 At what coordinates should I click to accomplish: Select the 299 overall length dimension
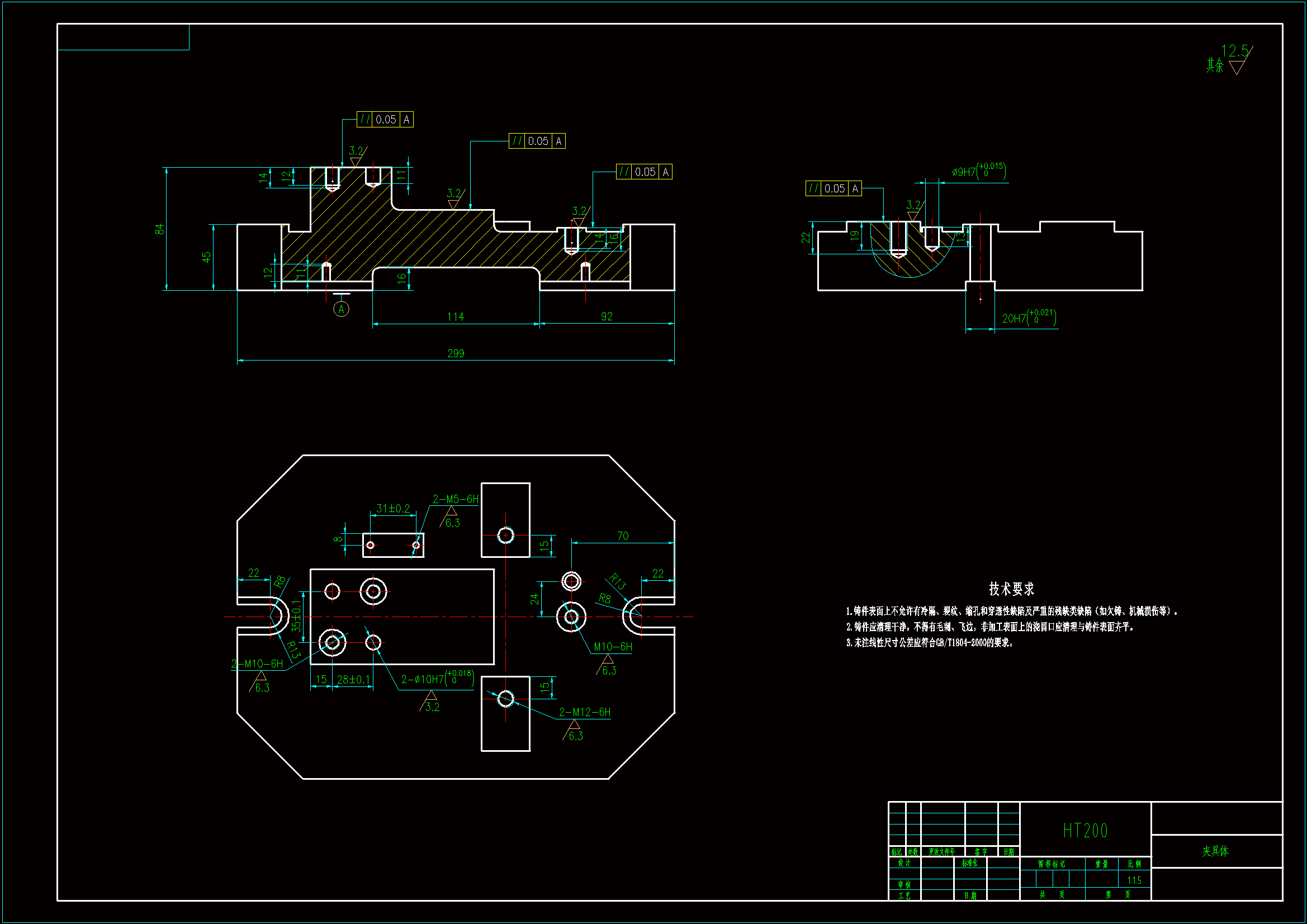tap(456, 353)
